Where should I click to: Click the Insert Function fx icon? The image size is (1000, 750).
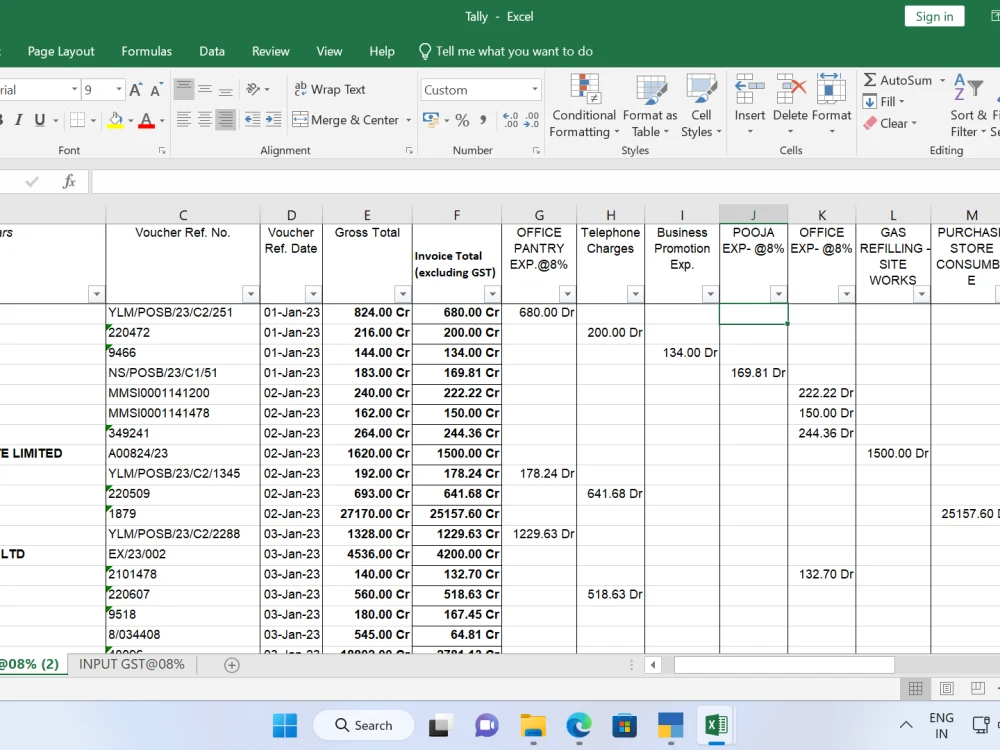pyautogui.click(x=69, y=182)
